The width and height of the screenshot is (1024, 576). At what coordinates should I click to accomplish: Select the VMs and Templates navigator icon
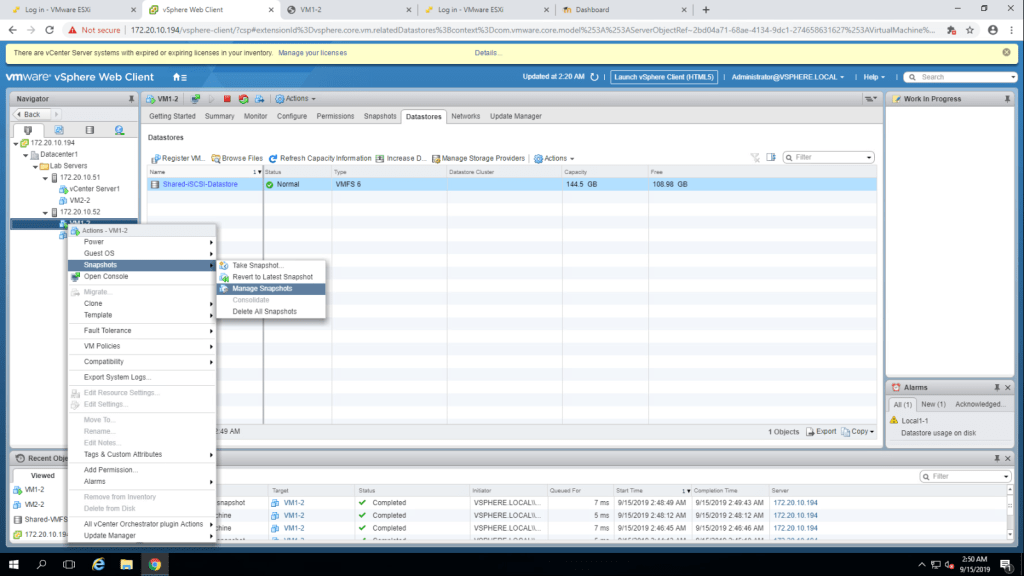(x=59, y=130)
